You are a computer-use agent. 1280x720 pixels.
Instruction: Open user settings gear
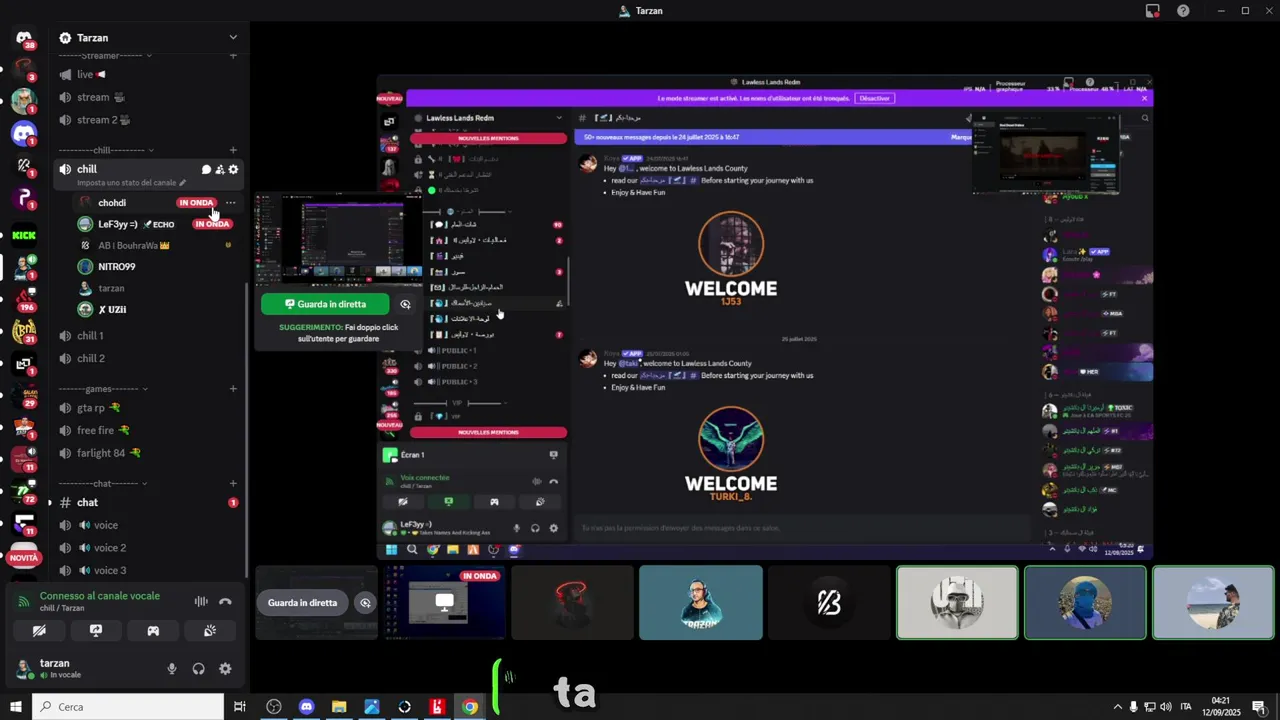(225, 669)
